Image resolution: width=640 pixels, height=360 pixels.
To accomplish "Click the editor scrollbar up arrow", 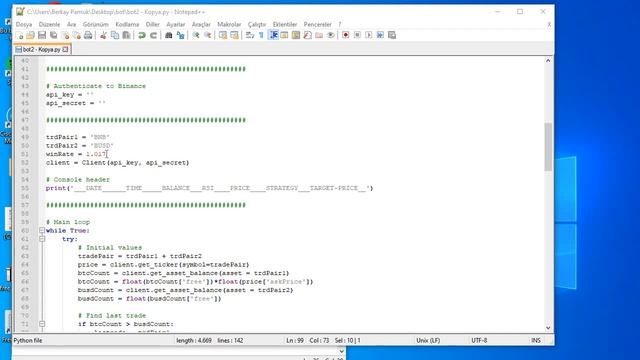I will pyautogui.click(x=548, y=61).
